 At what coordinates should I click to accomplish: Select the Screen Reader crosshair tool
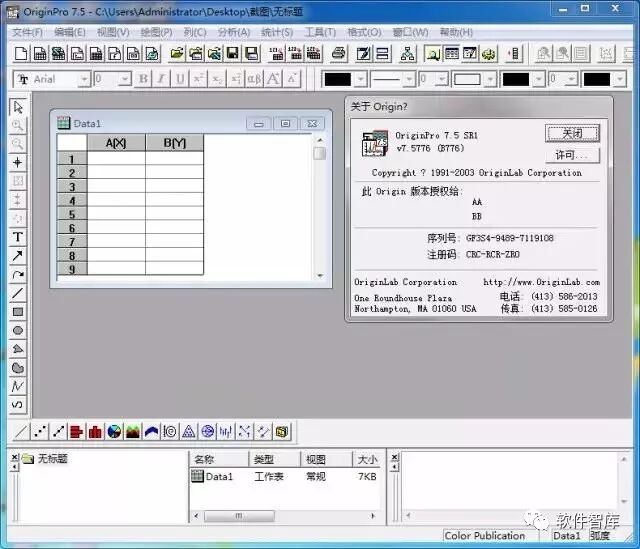point(18,162)
